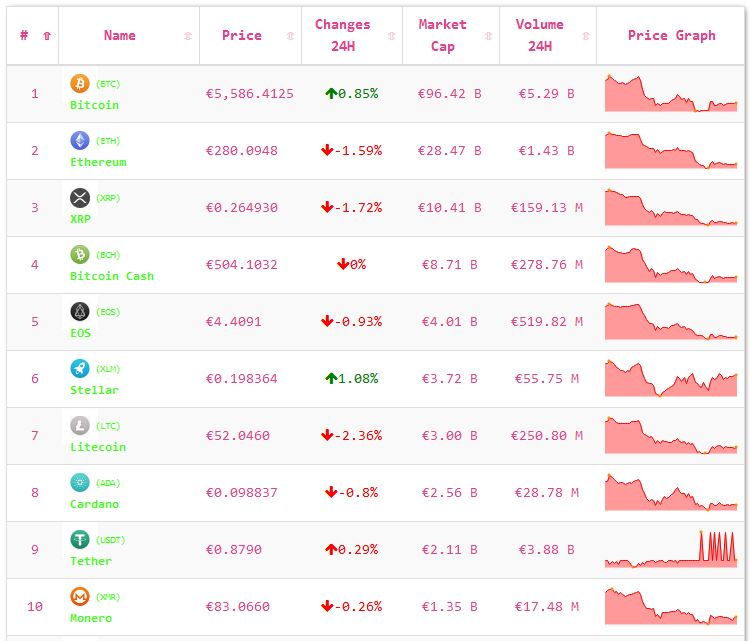The width and height of the screenshot is (750, 641).
Task: Click the Volume 24H column header
Action: [x=539, y=35]
